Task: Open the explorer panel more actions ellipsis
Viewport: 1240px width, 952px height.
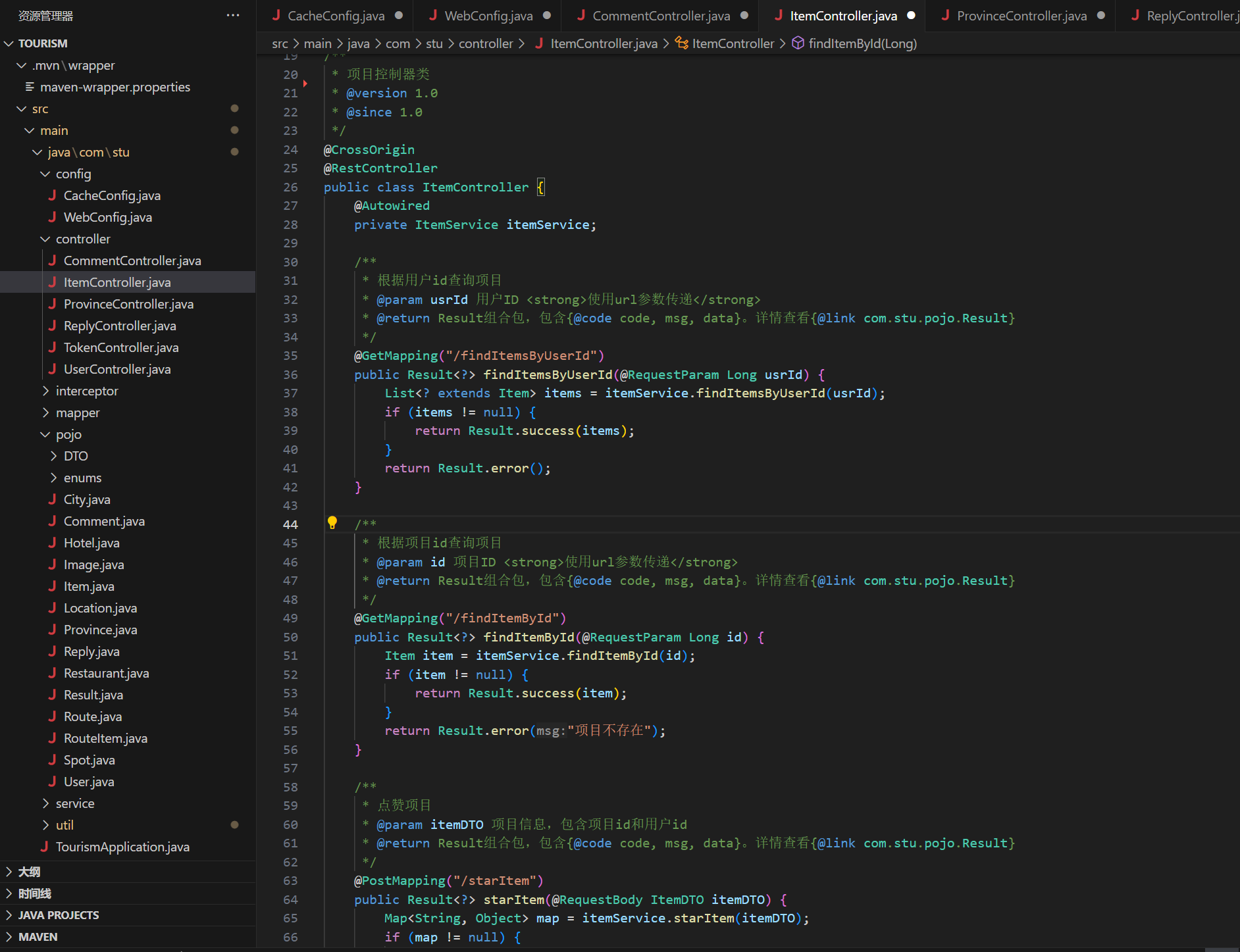Action: click(x=233, y=15)
